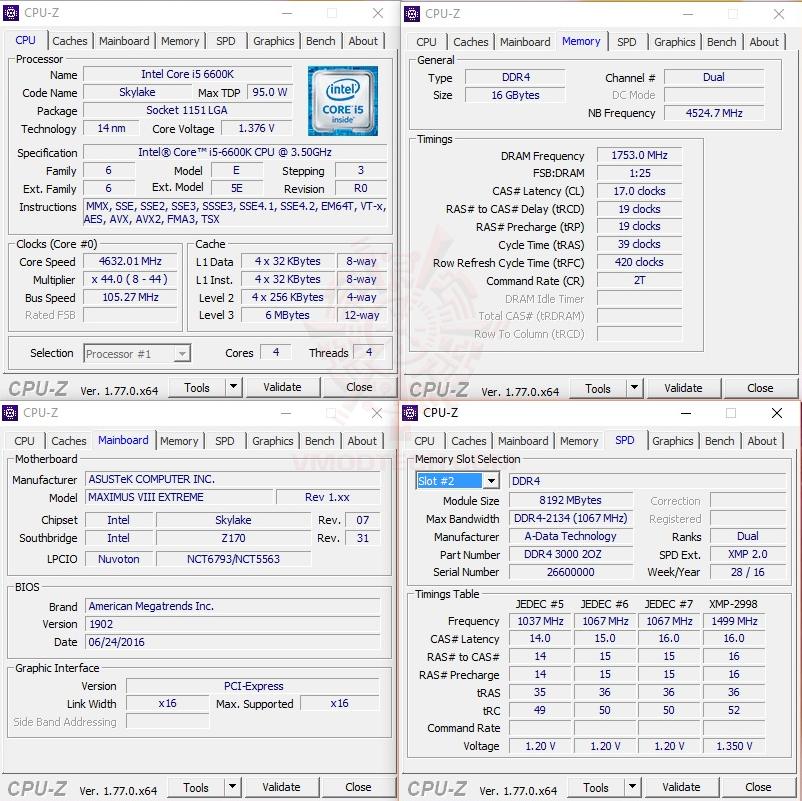This screenshot has height=801, width=802.
Task: Switch to the Caches tab in the CPU window
Action: point(70,41)
